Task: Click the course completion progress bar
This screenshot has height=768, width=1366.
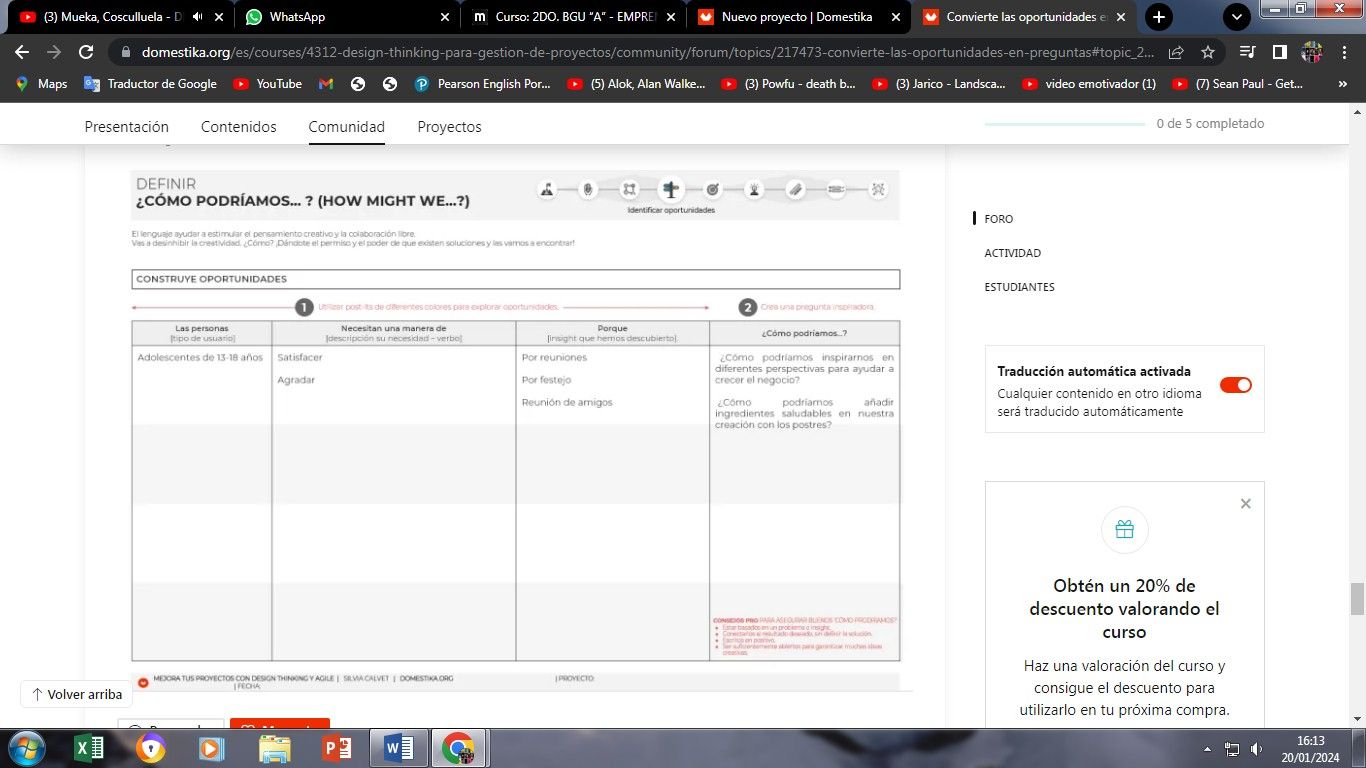Action: [1065, 124]
